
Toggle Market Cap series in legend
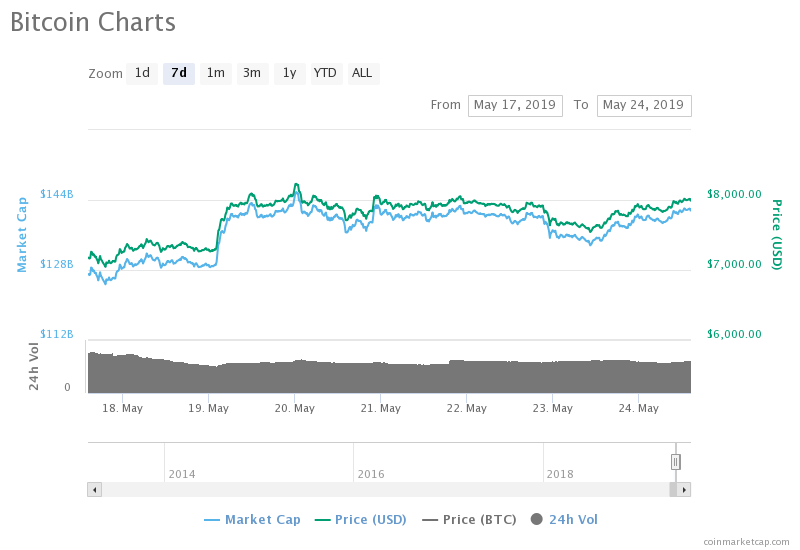[x=252, y=519]
